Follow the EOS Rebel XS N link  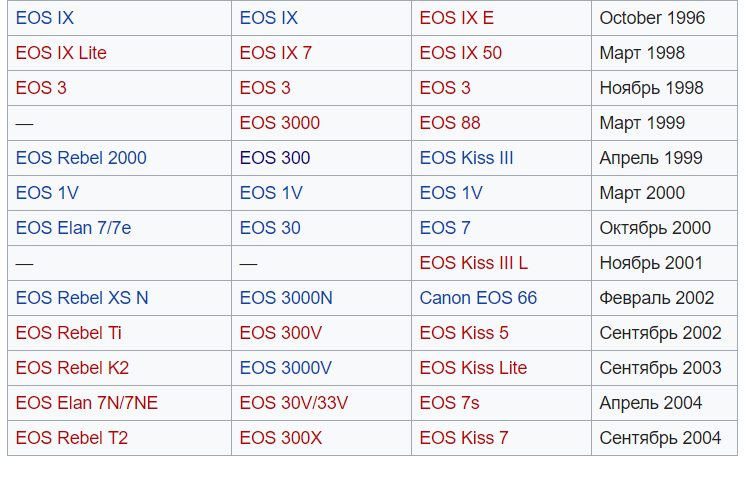82,298
